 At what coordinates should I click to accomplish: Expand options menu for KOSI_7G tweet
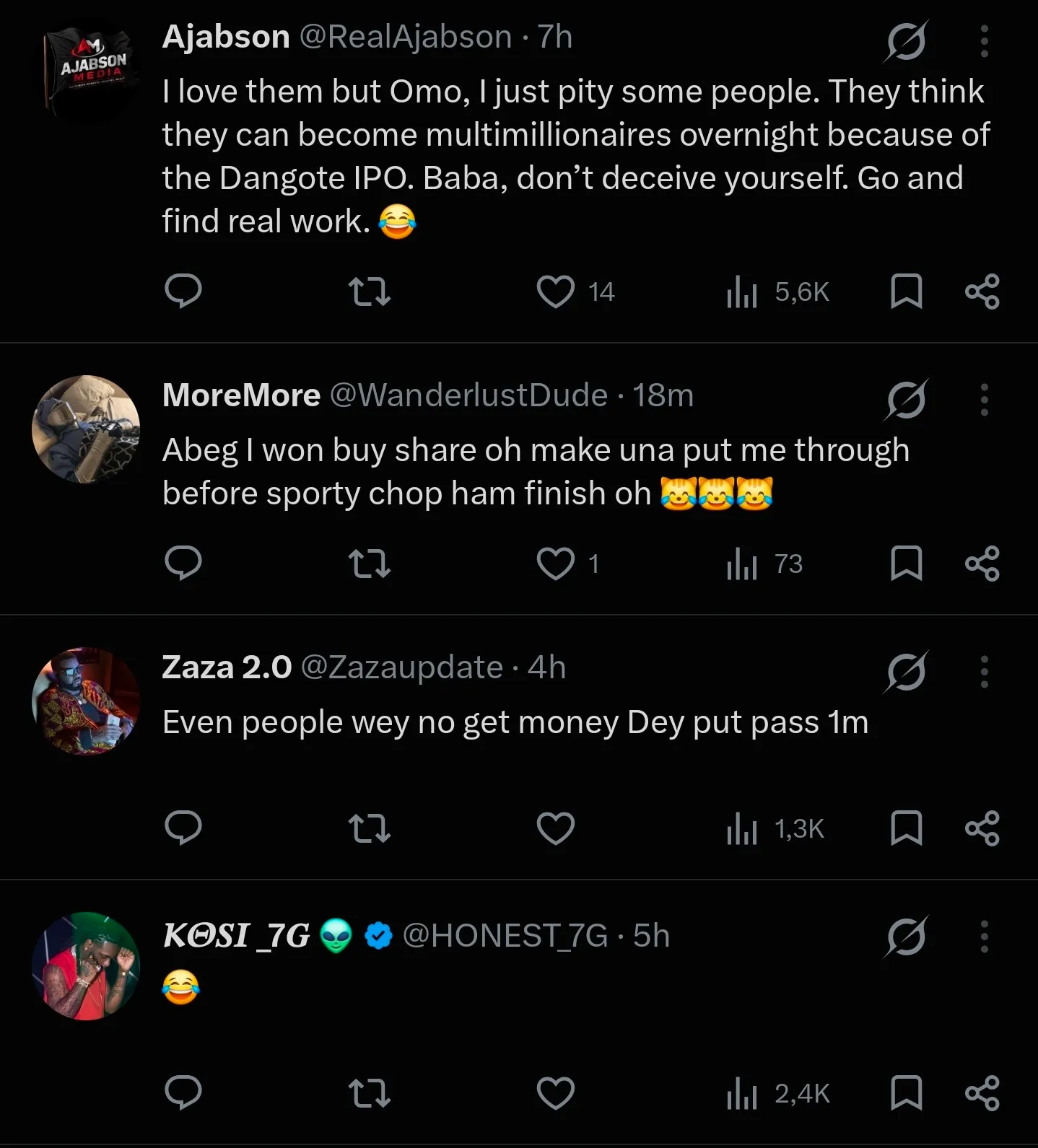(x=984, y=937)
